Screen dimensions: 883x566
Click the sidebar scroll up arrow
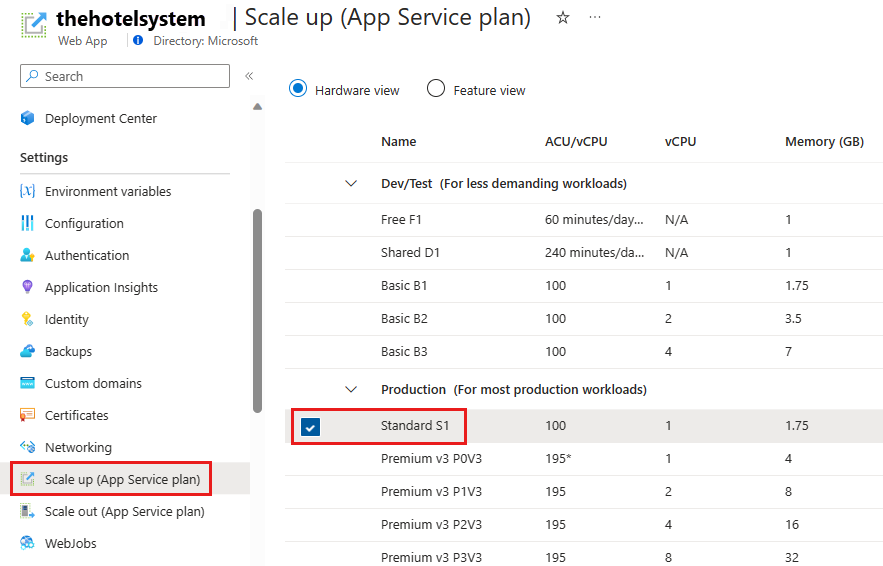point(257,106)
